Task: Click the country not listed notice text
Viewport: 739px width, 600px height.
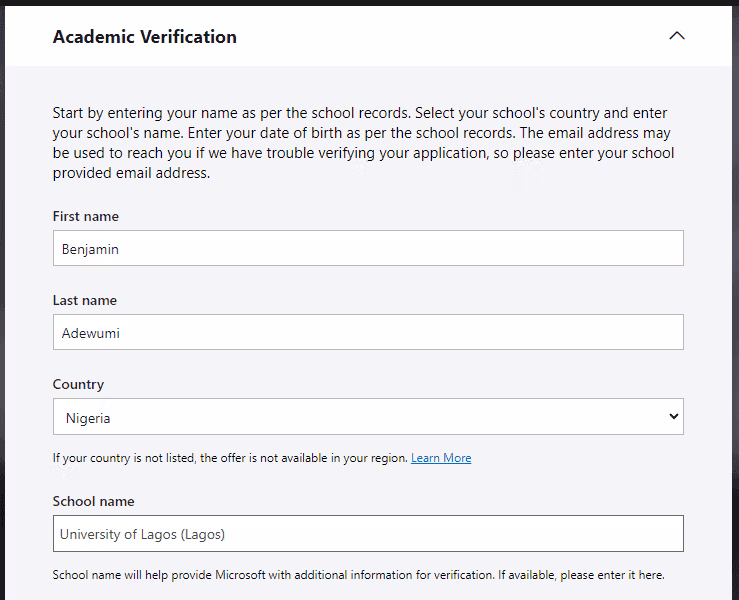Action: 230,458
